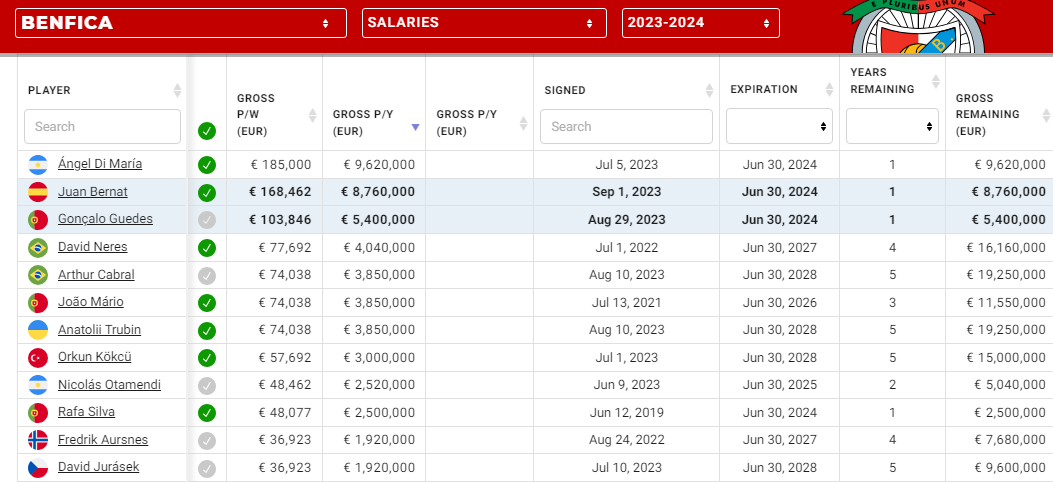Open the Years Remaining filter dropdown
The width and height of the screenshot is (1053, 482).
(892, 126)
